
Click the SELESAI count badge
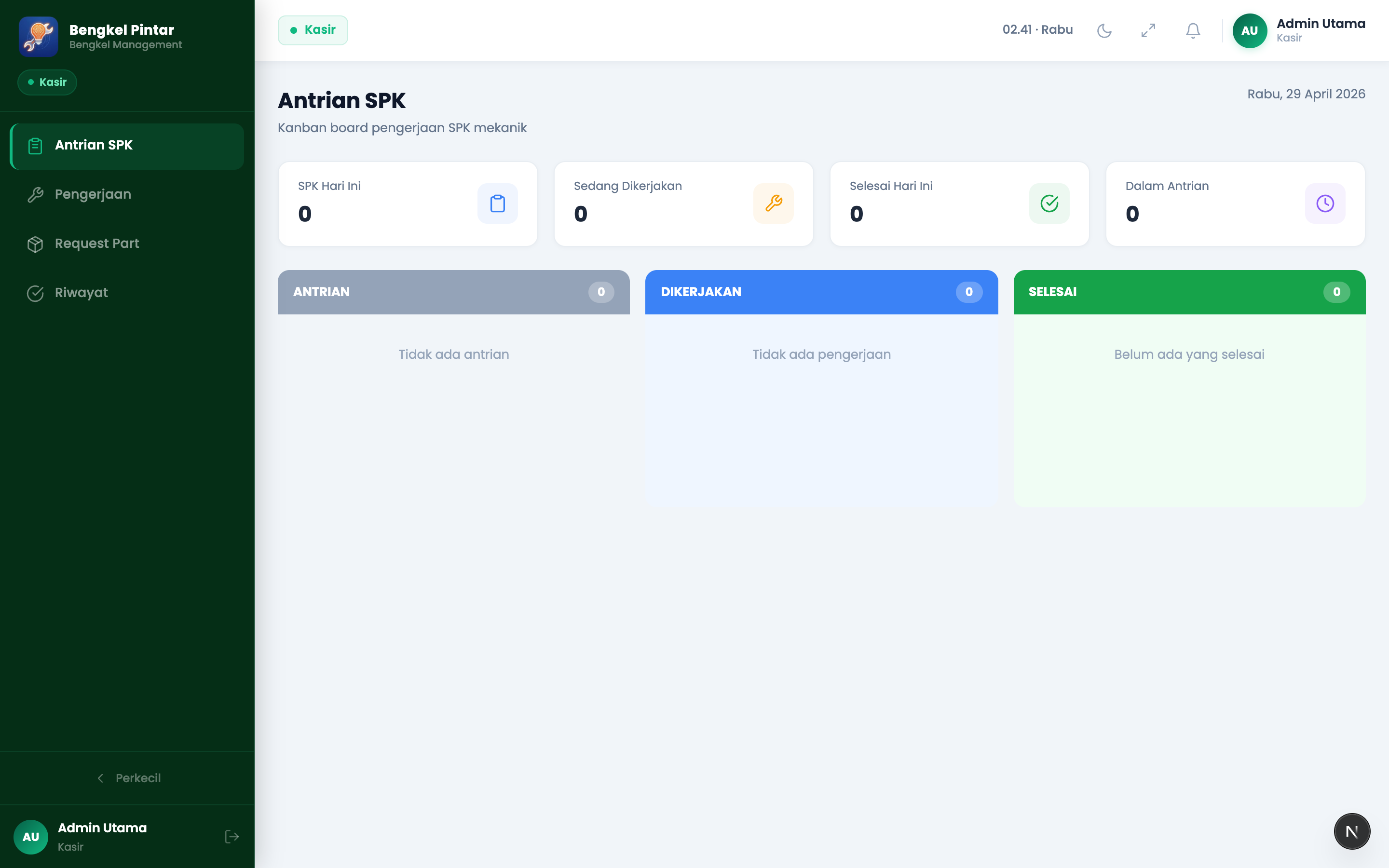[1337, 292]
